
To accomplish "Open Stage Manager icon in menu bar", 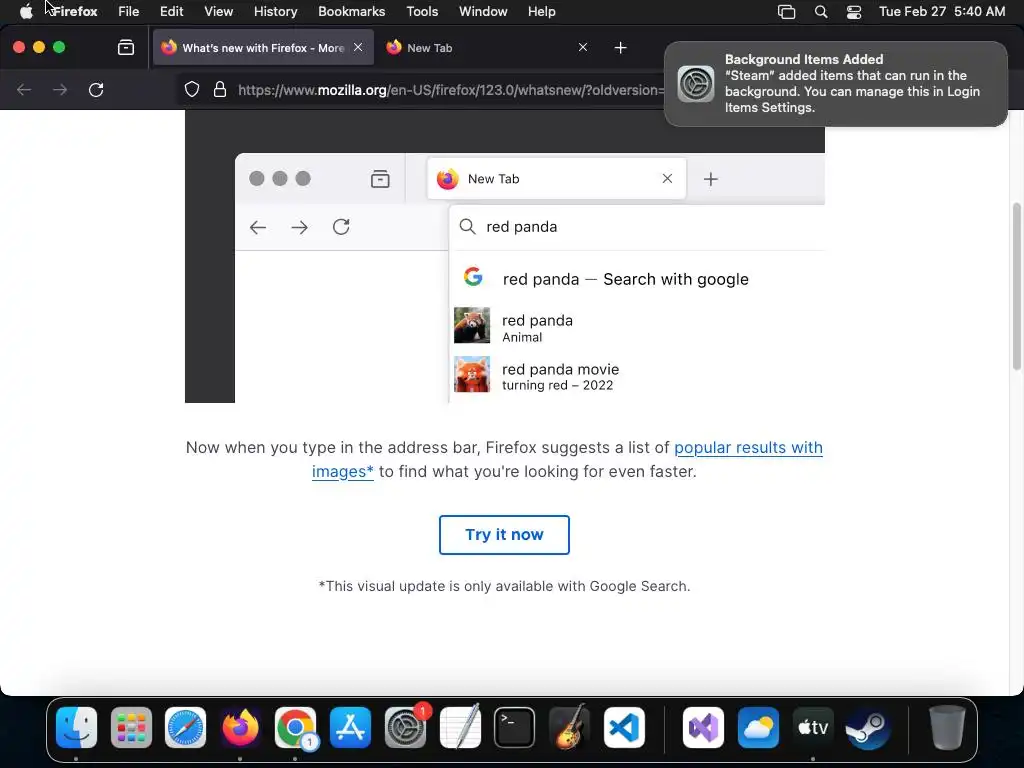I will click(x=786, y=12).
